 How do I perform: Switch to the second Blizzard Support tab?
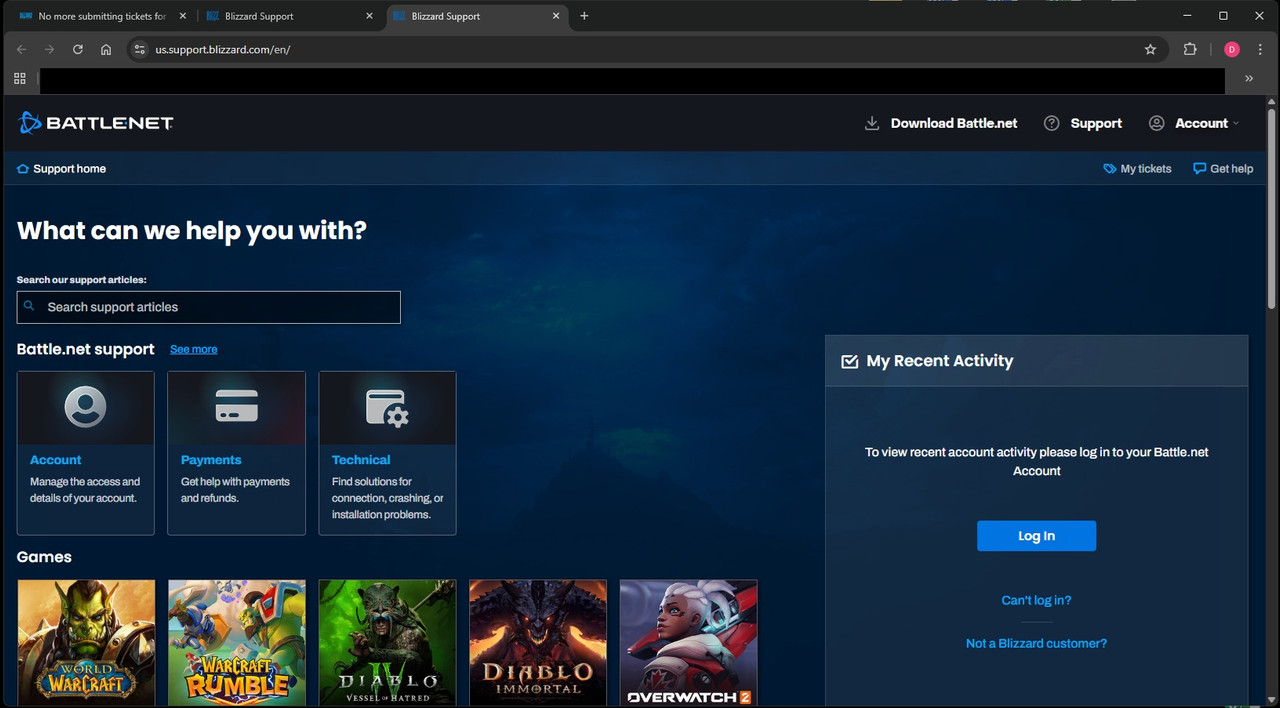click(289, 16)
